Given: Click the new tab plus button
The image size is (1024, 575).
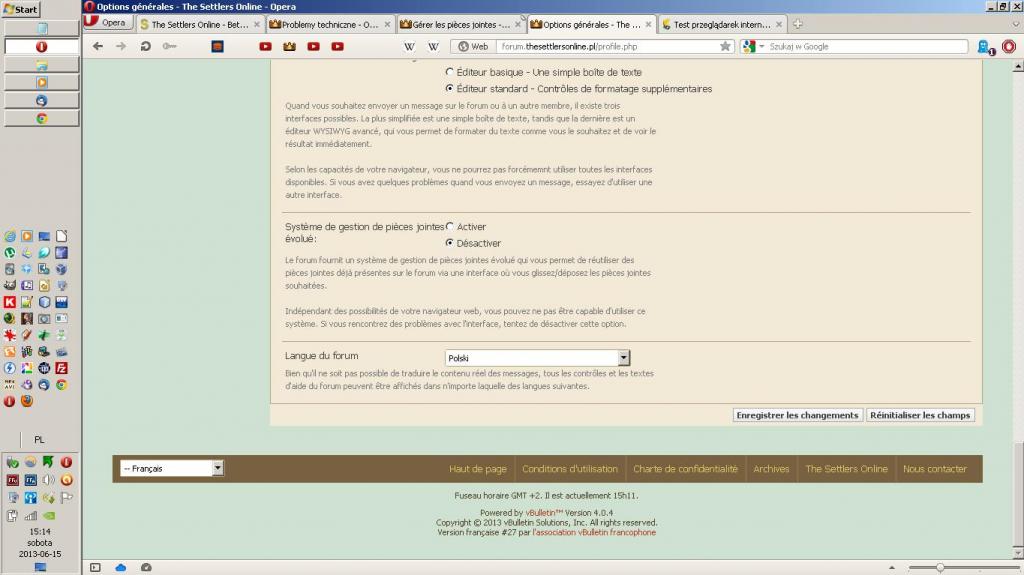Looking at the screenshot, I should pos(798,24).
